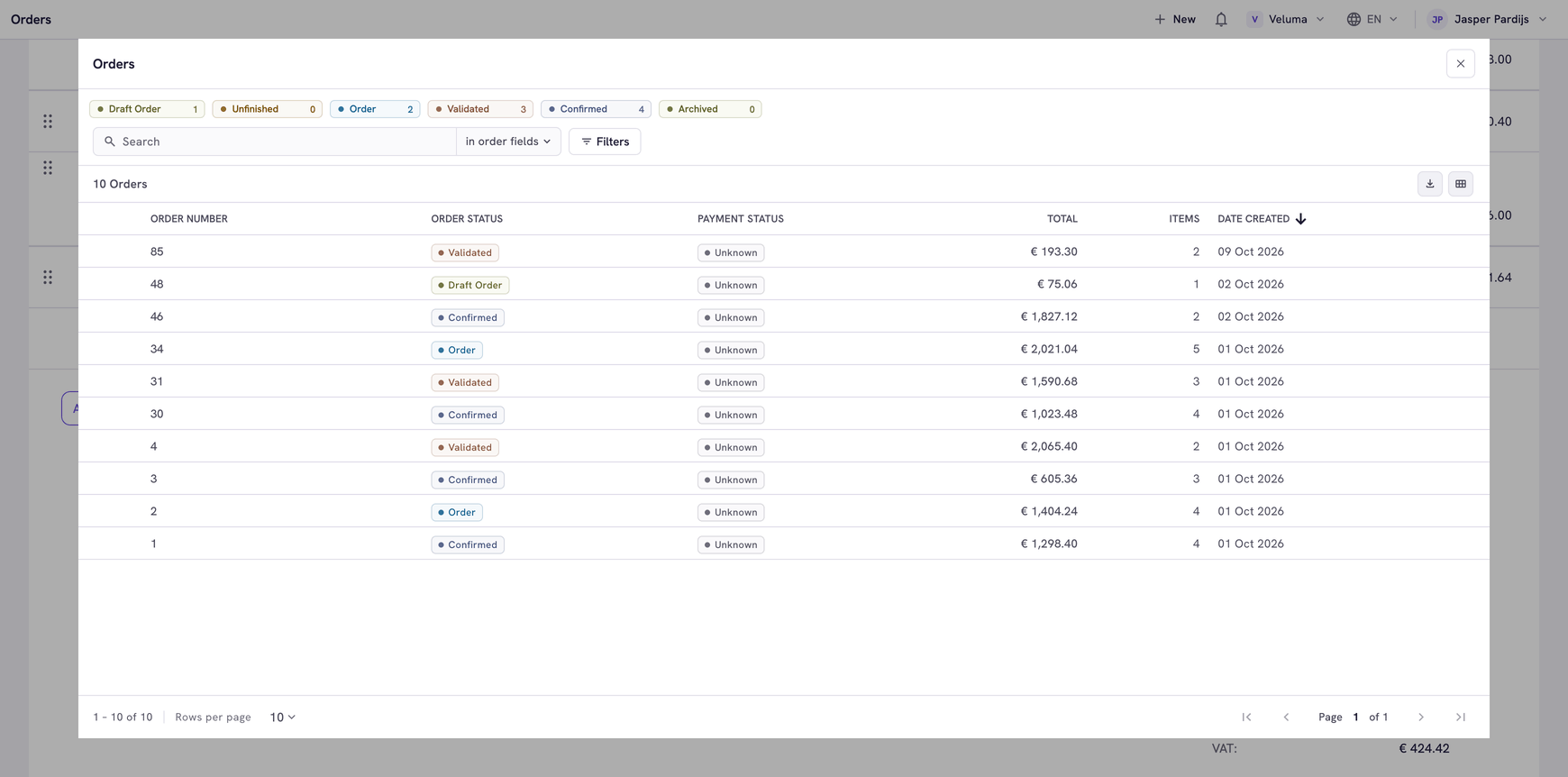Open the rows per page dropdown
This screenshot has width=1568, height=777.
282,718
